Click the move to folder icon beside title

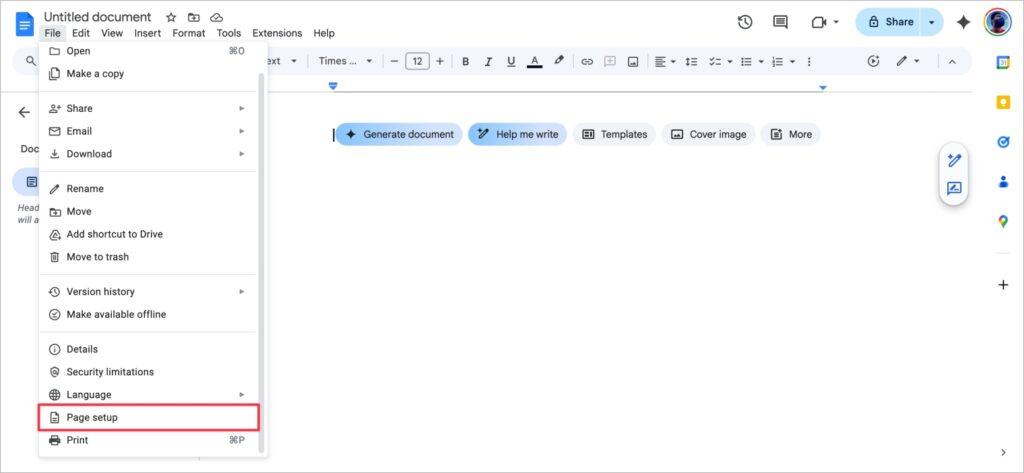194,18
